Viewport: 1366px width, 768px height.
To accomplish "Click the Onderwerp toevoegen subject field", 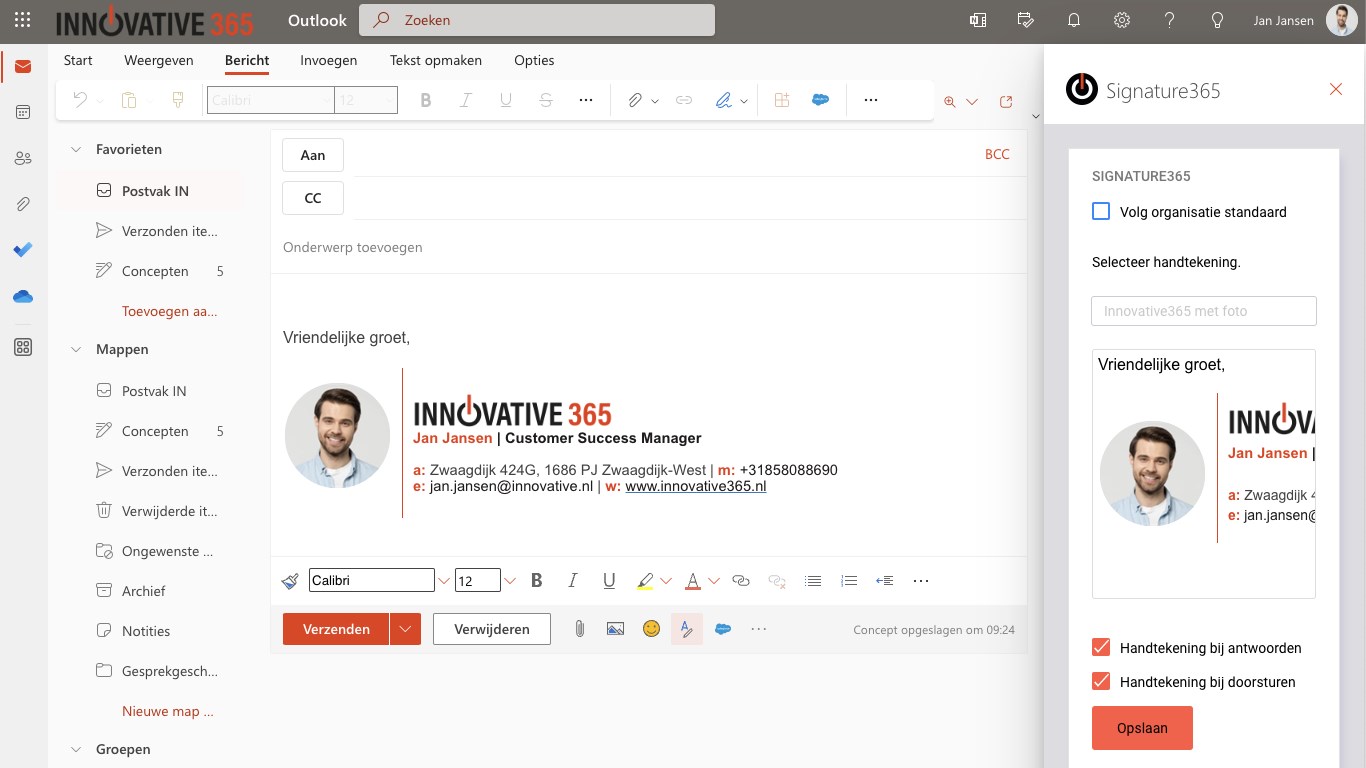I will 648,247.
